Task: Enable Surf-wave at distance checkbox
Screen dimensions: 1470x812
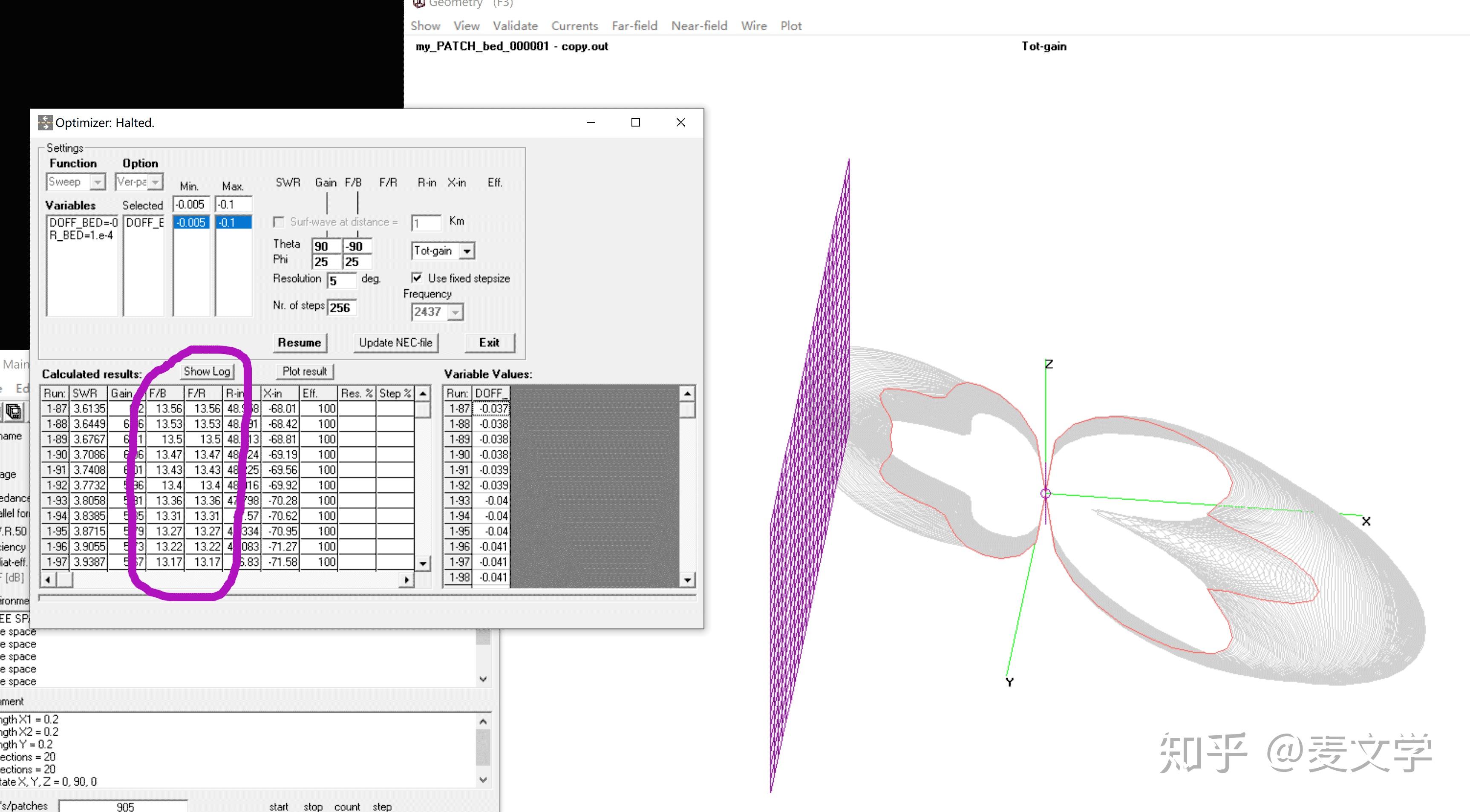Action: pyautogui.click(x=279, y=222)
